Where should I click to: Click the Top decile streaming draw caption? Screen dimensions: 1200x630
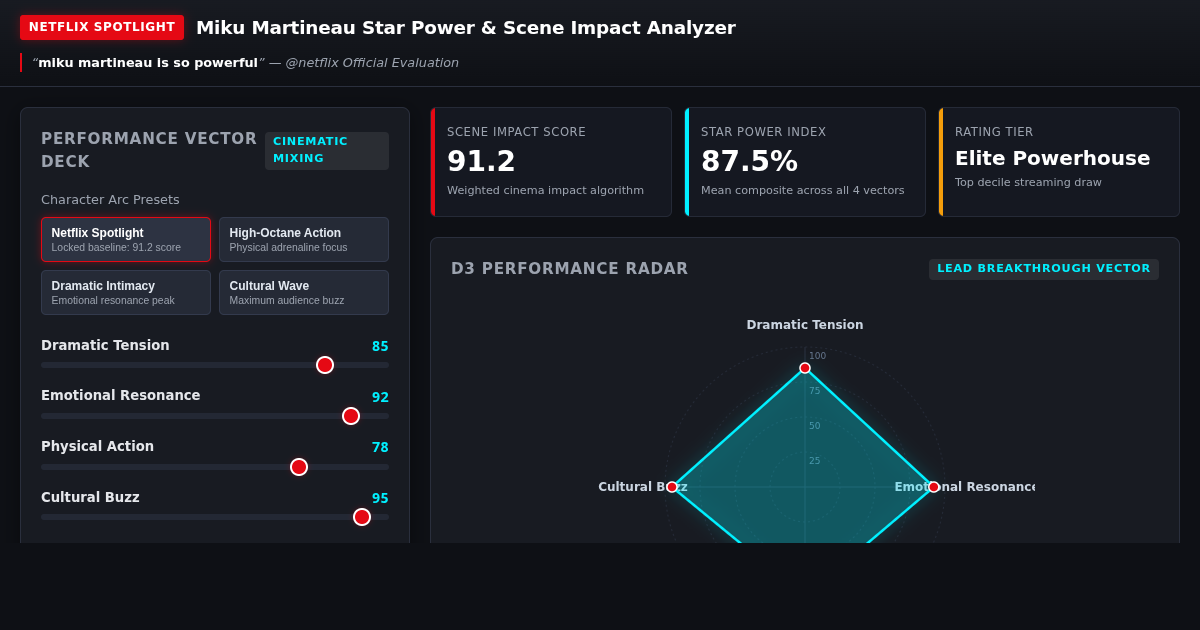coord(1028,183)
